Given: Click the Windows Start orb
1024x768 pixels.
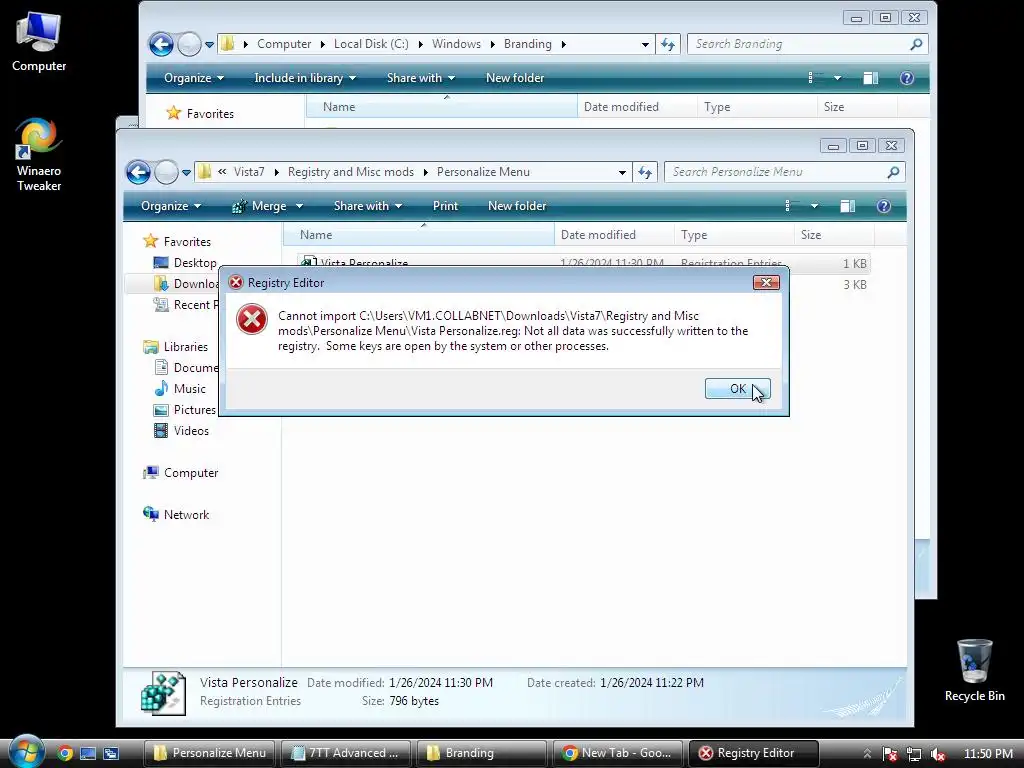Looking at the screenshot, I should coord(26,752).
